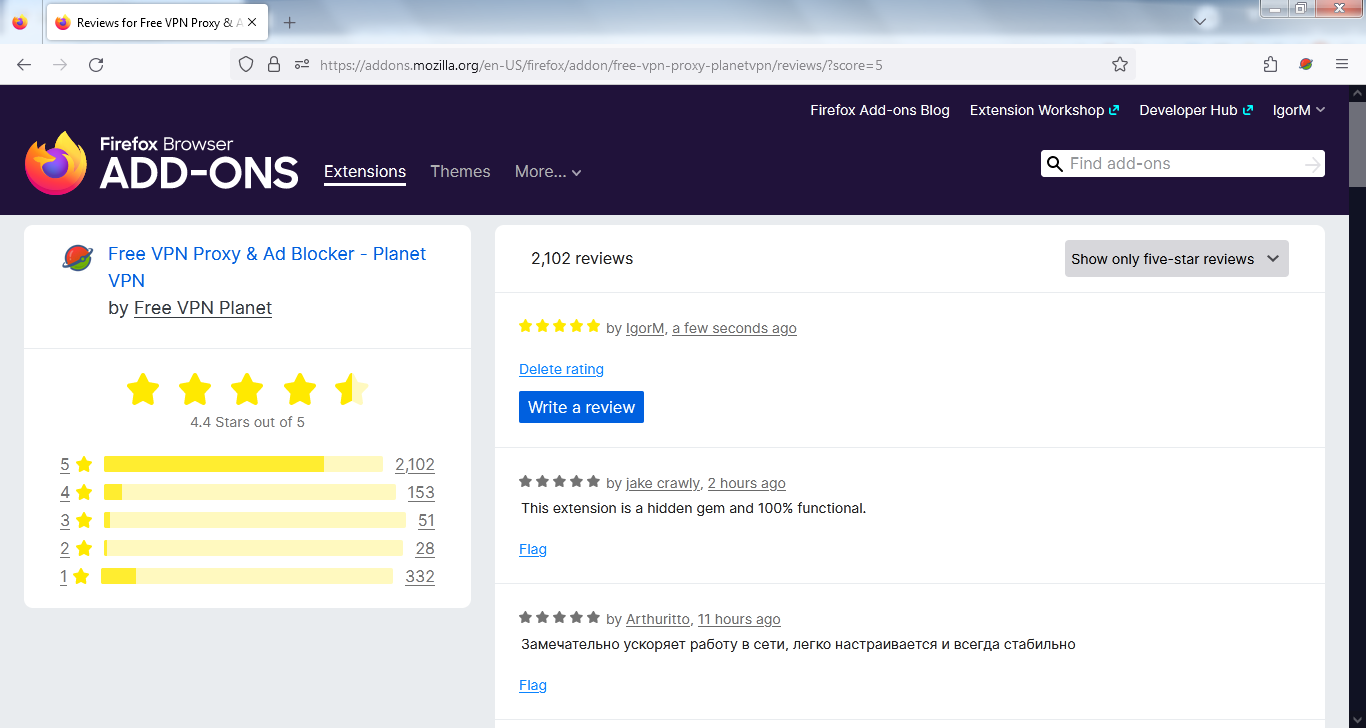Click the Reload page icon
Image resolution: width=1366 pixels, height=728 pixels.
(96, 65)
